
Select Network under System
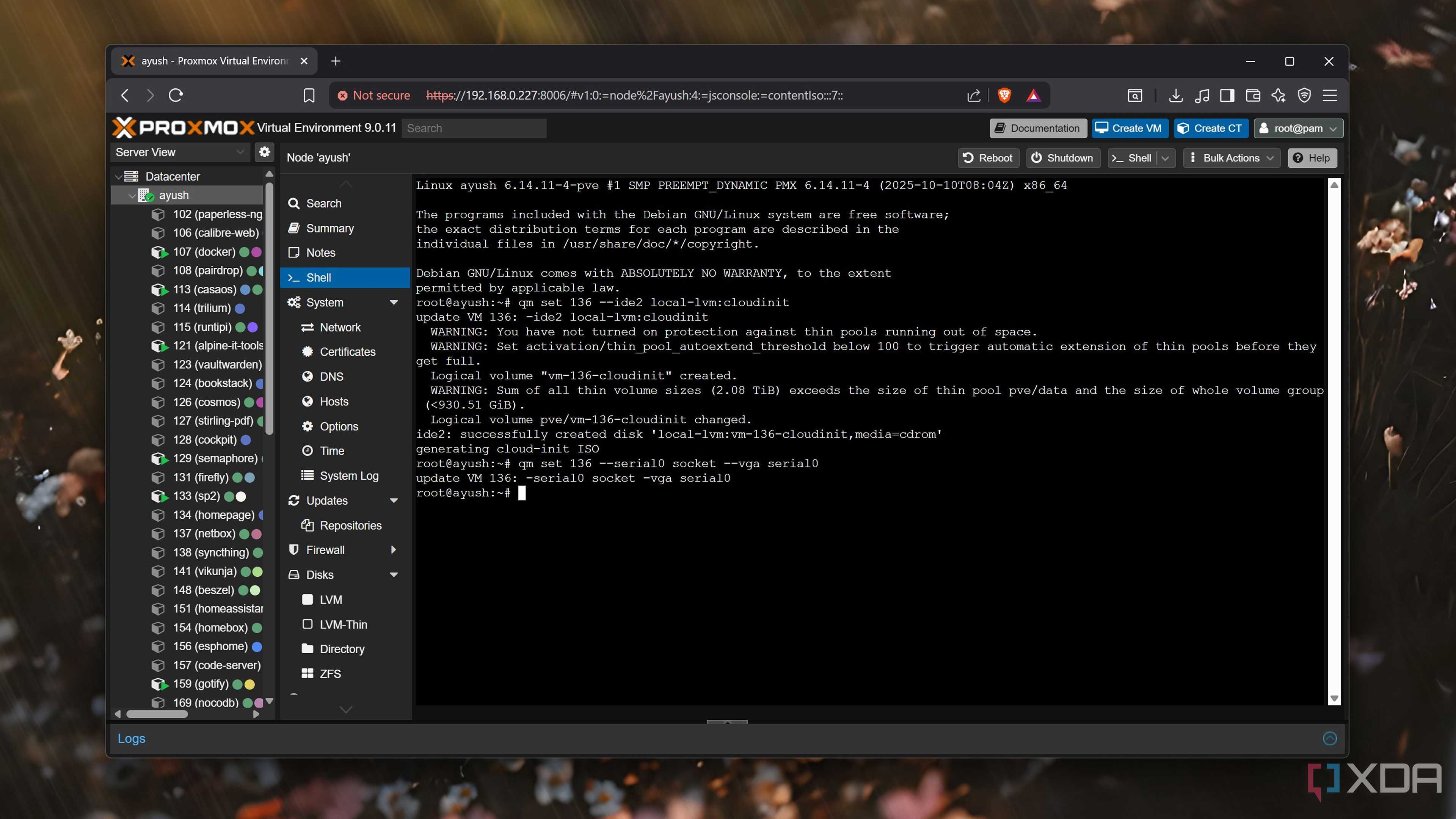(x=345, y=327)
